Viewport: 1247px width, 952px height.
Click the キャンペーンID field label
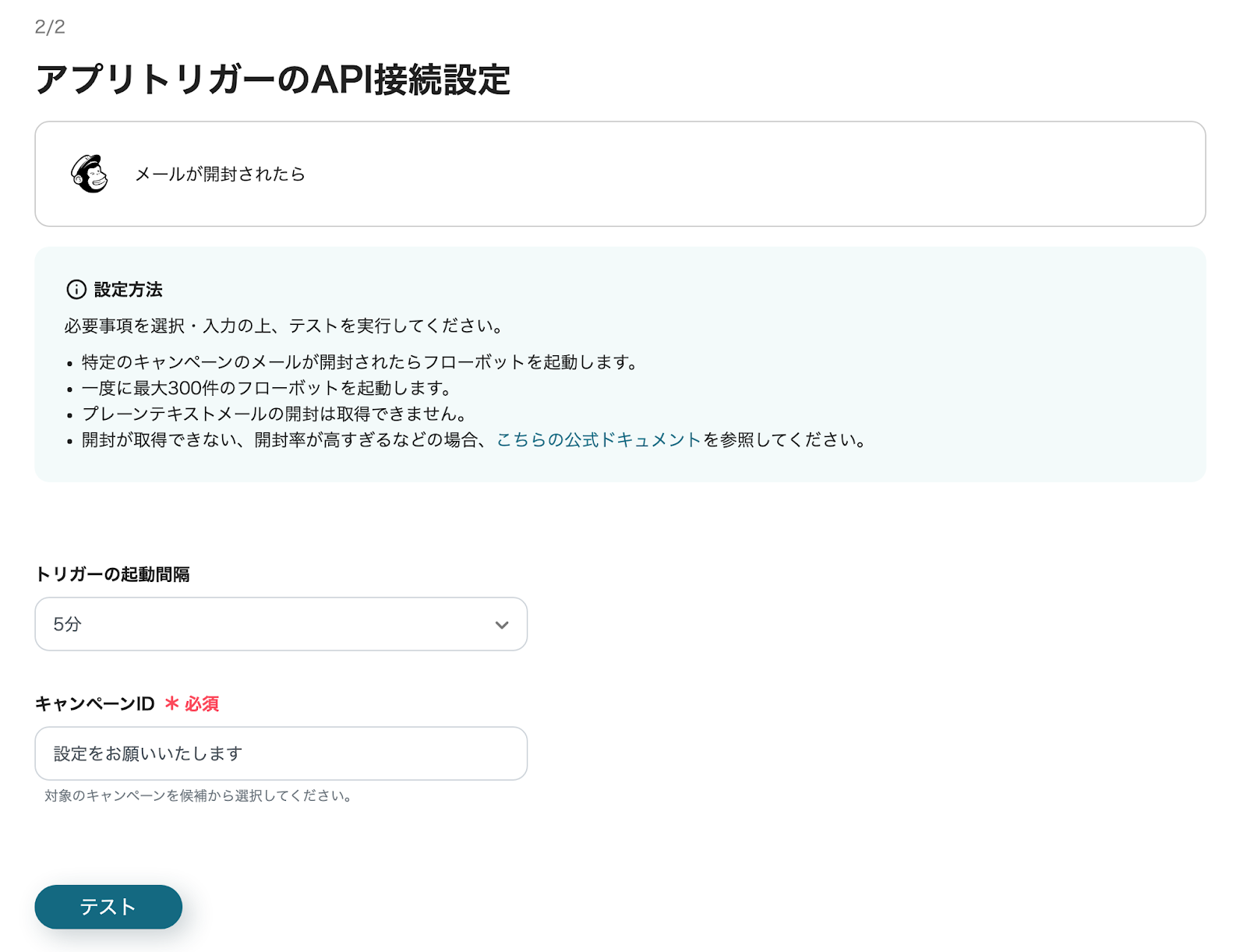click(94, 703)
